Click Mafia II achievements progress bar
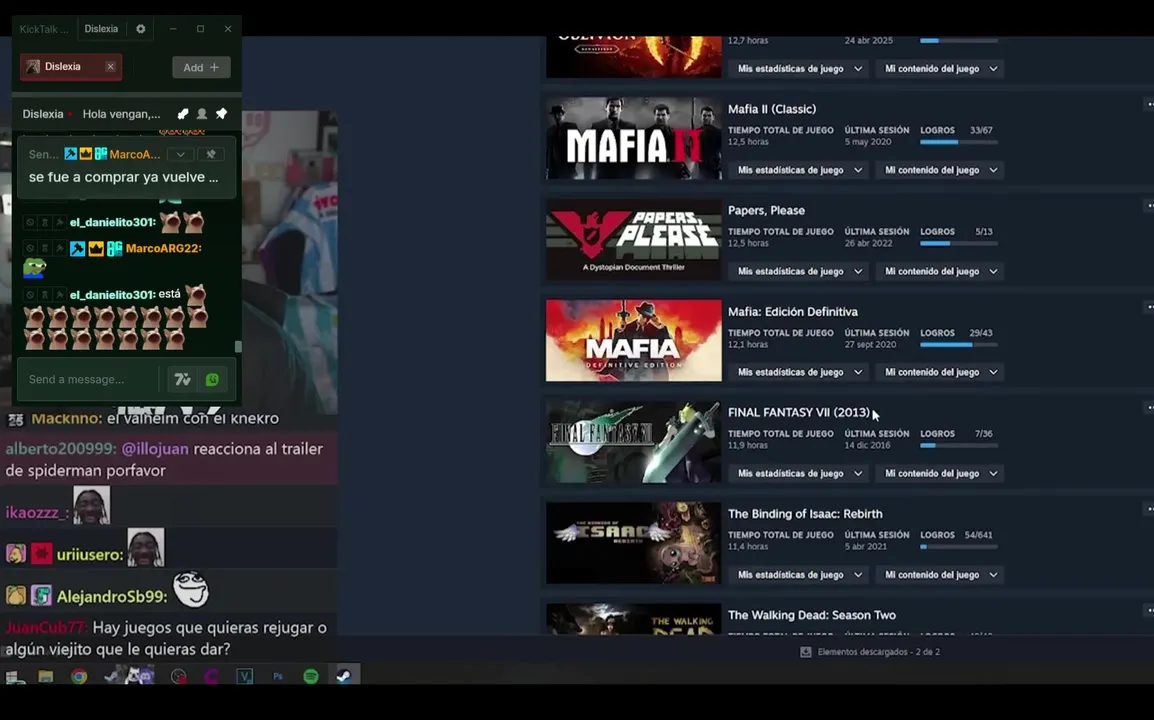Viewport: 1154px width, 720px height. pos(959,142)
